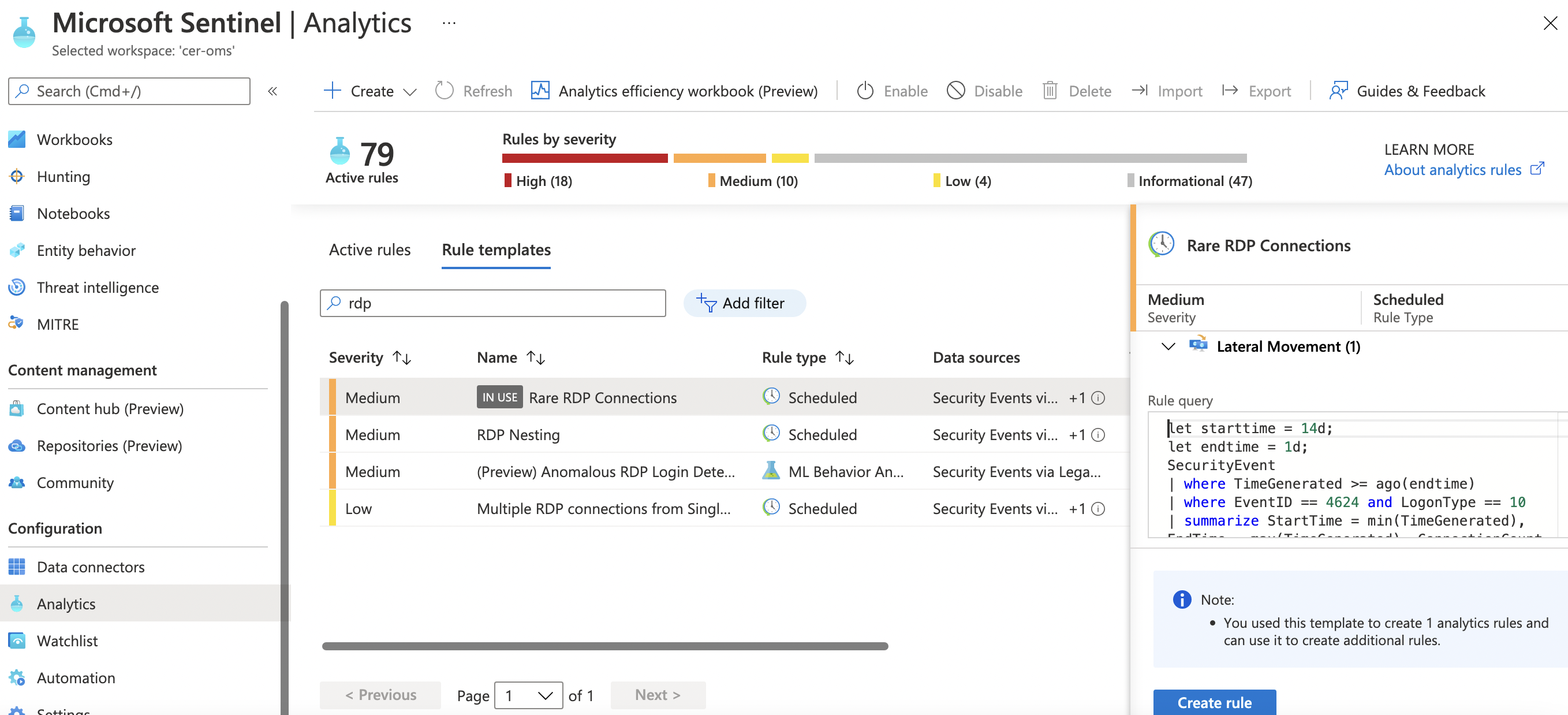Open the Hunting sidebar item

(64, 177)
